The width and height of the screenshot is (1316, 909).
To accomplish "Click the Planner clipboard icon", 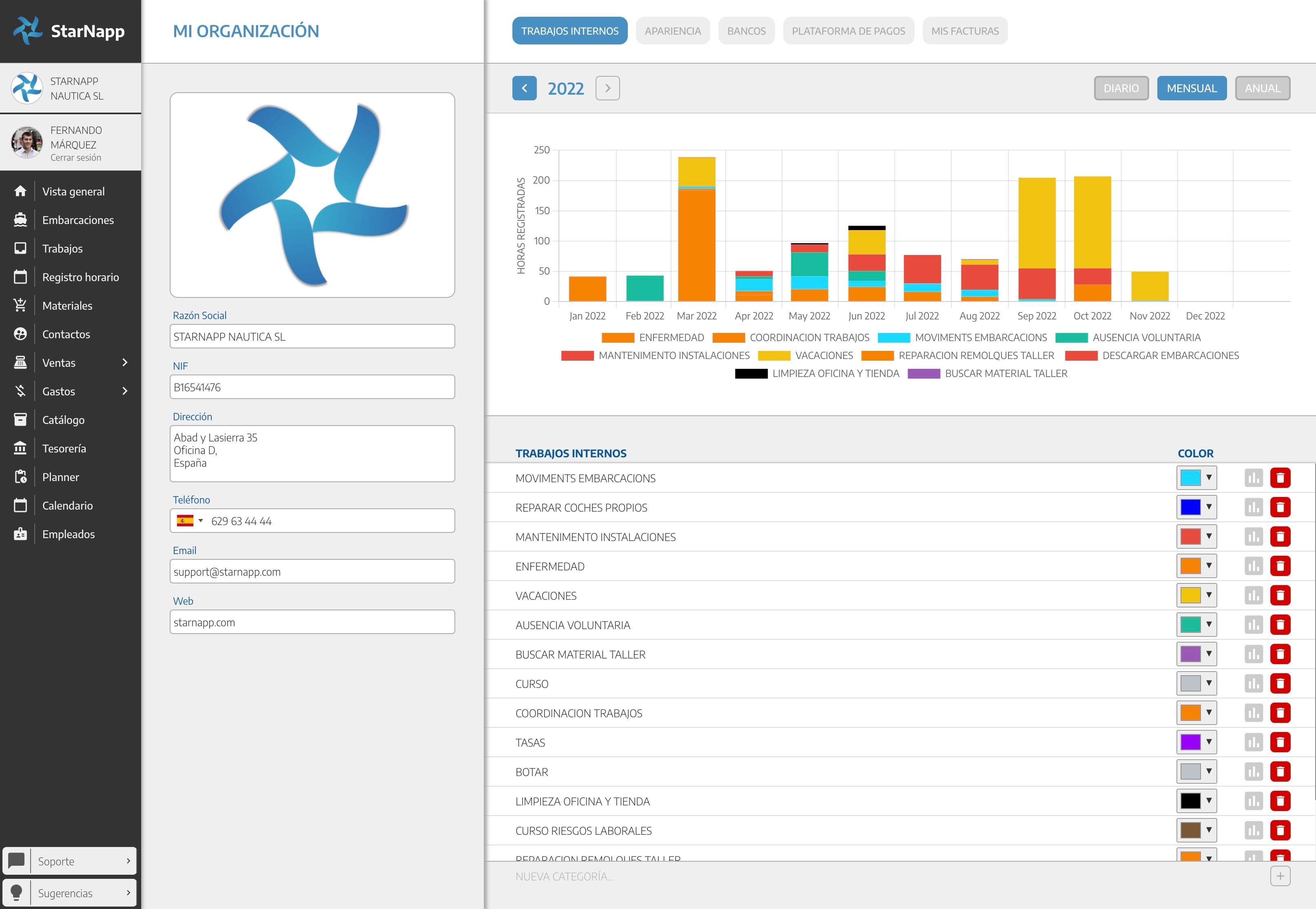I will tap(20, 477).
